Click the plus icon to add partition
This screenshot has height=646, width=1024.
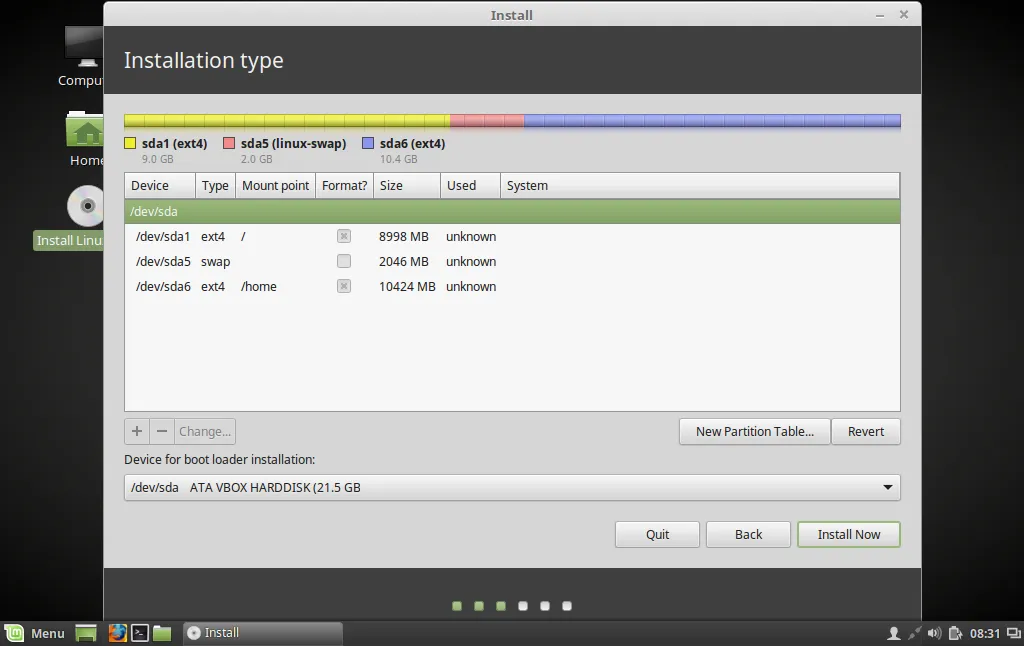pyautogui.click(x=136, y=431)
